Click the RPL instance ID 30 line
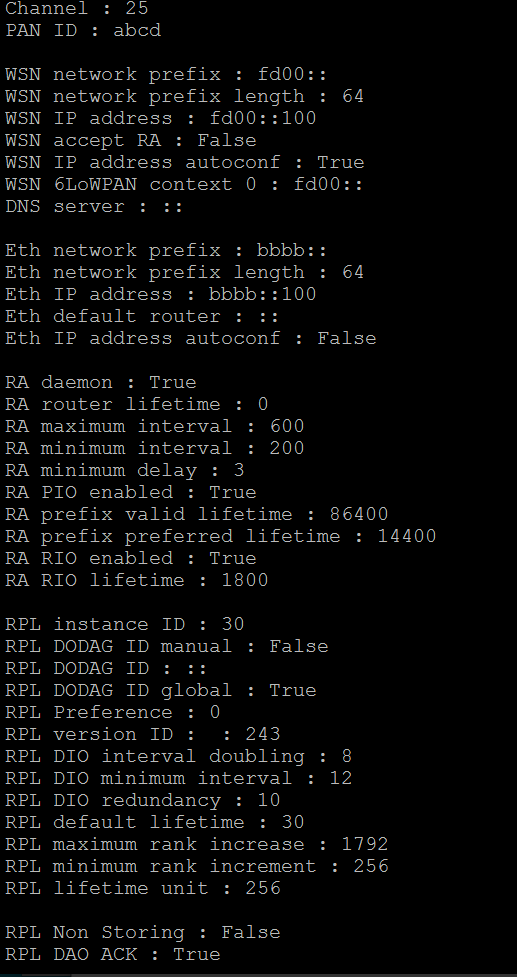This screenshot has height=977, width=517. 125,624
